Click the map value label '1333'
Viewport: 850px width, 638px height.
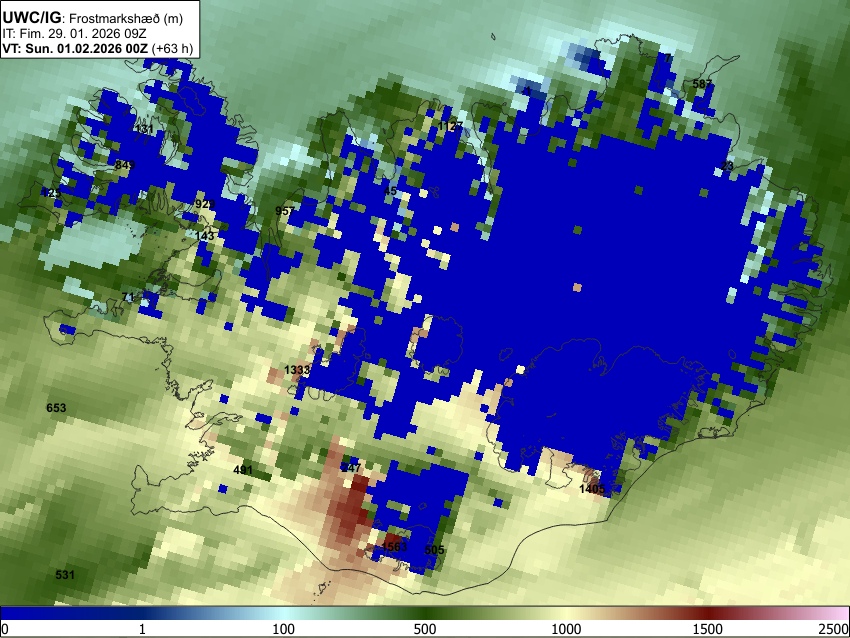297,370
